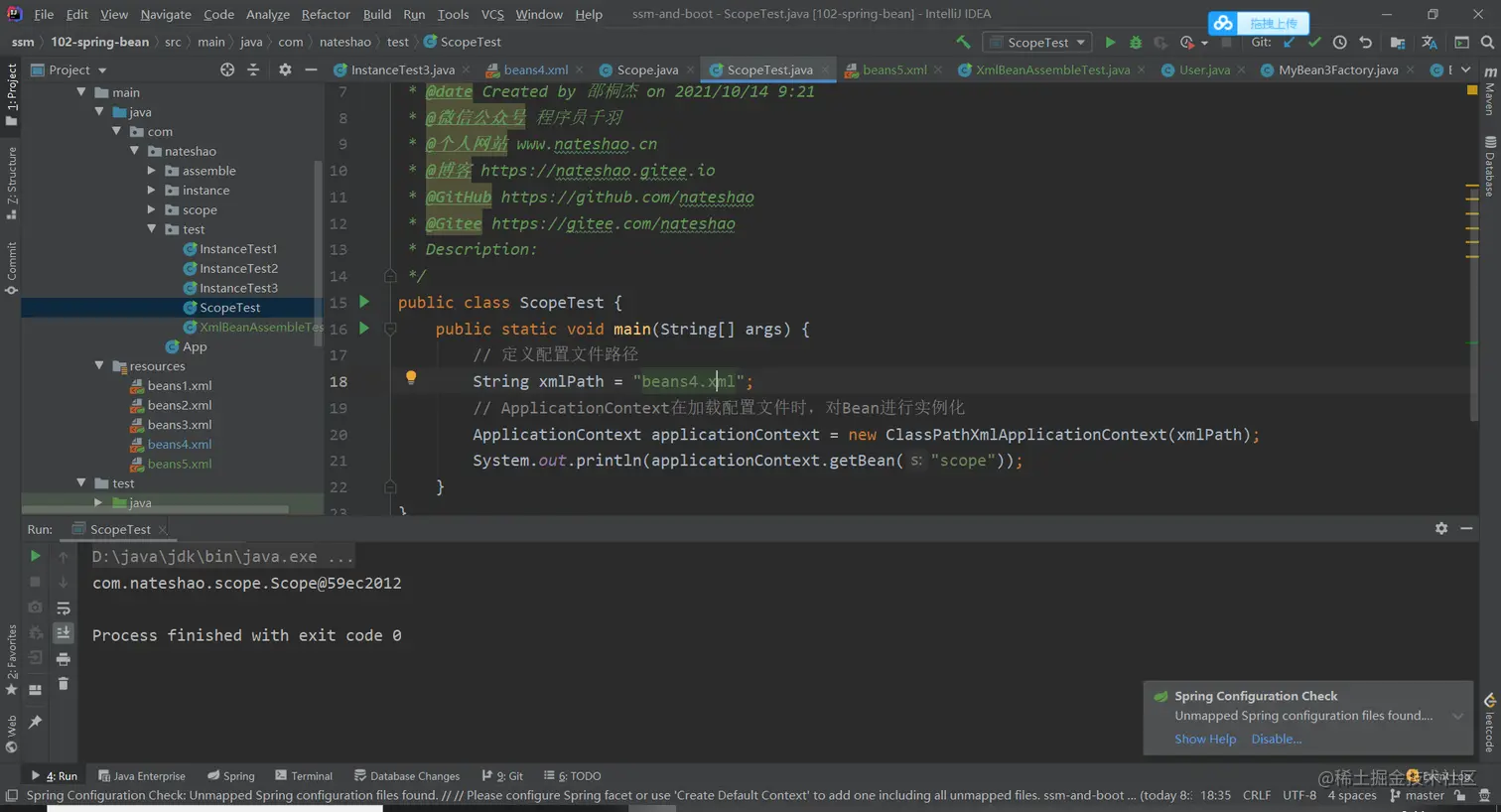The image size is (1501, 812).
Task: Toggle Pin Tab icon in Run panel
Action: tap(35, 722)
